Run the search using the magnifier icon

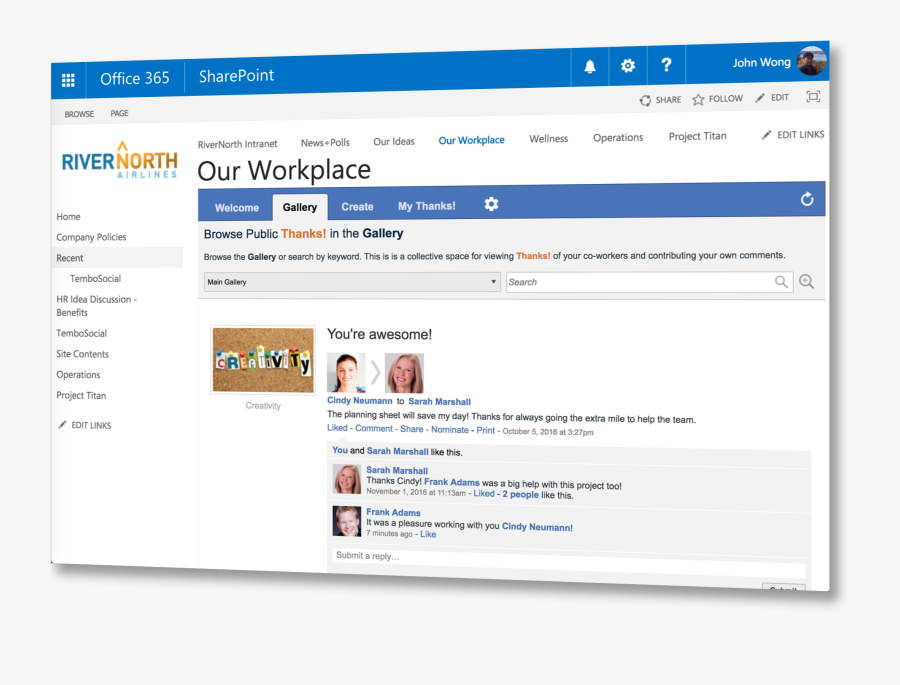point(781,282)
